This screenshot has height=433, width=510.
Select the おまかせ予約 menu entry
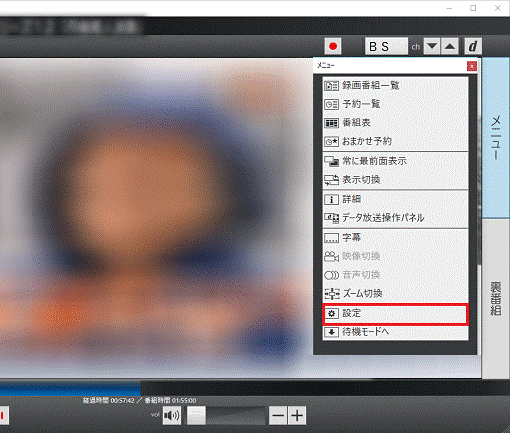395,142
